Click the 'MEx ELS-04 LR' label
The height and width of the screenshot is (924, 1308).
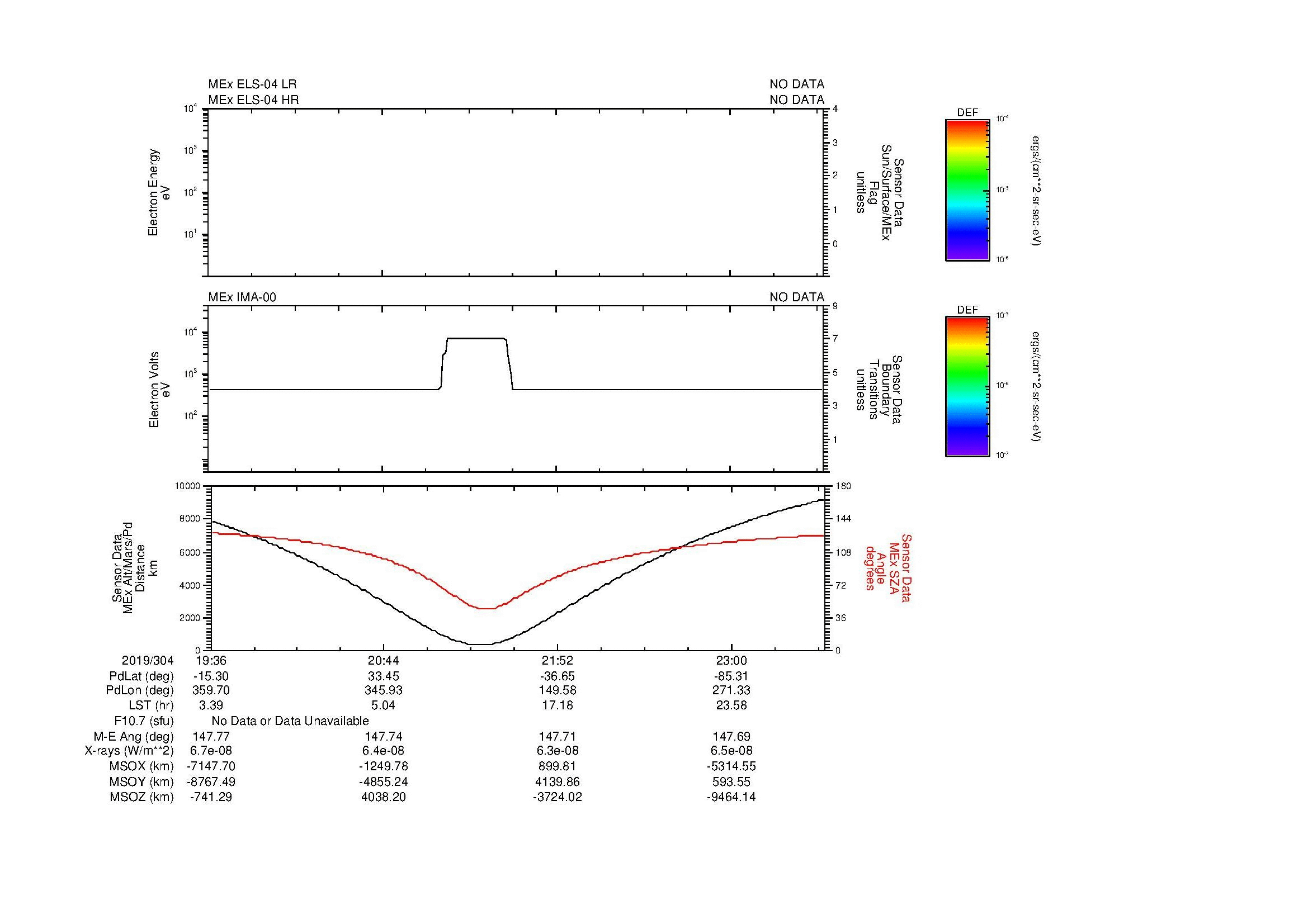(252, 84)
